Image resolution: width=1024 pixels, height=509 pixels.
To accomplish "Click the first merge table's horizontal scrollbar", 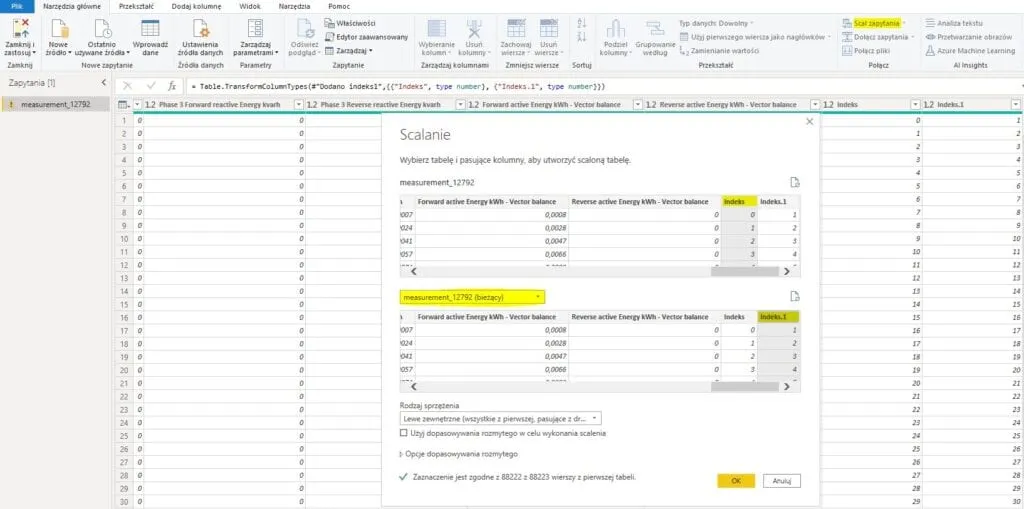I will pyautogui.click(x=745, y=272).
